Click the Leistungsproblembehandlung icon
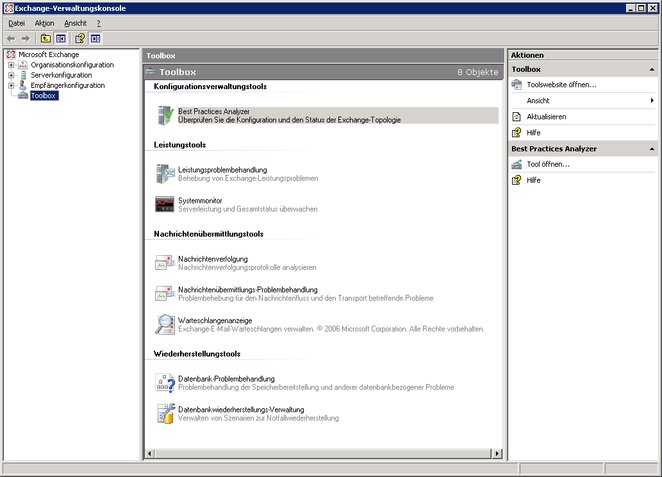The image size is (662, 477). [165, 173]
